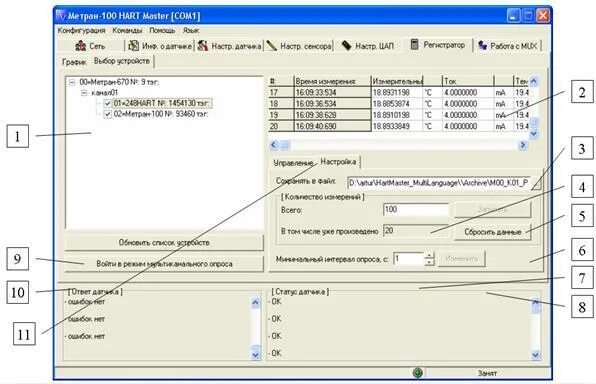Click the Занят status bar text
Viewport: 596px width, 384px height.
click(x=487, y=373)
